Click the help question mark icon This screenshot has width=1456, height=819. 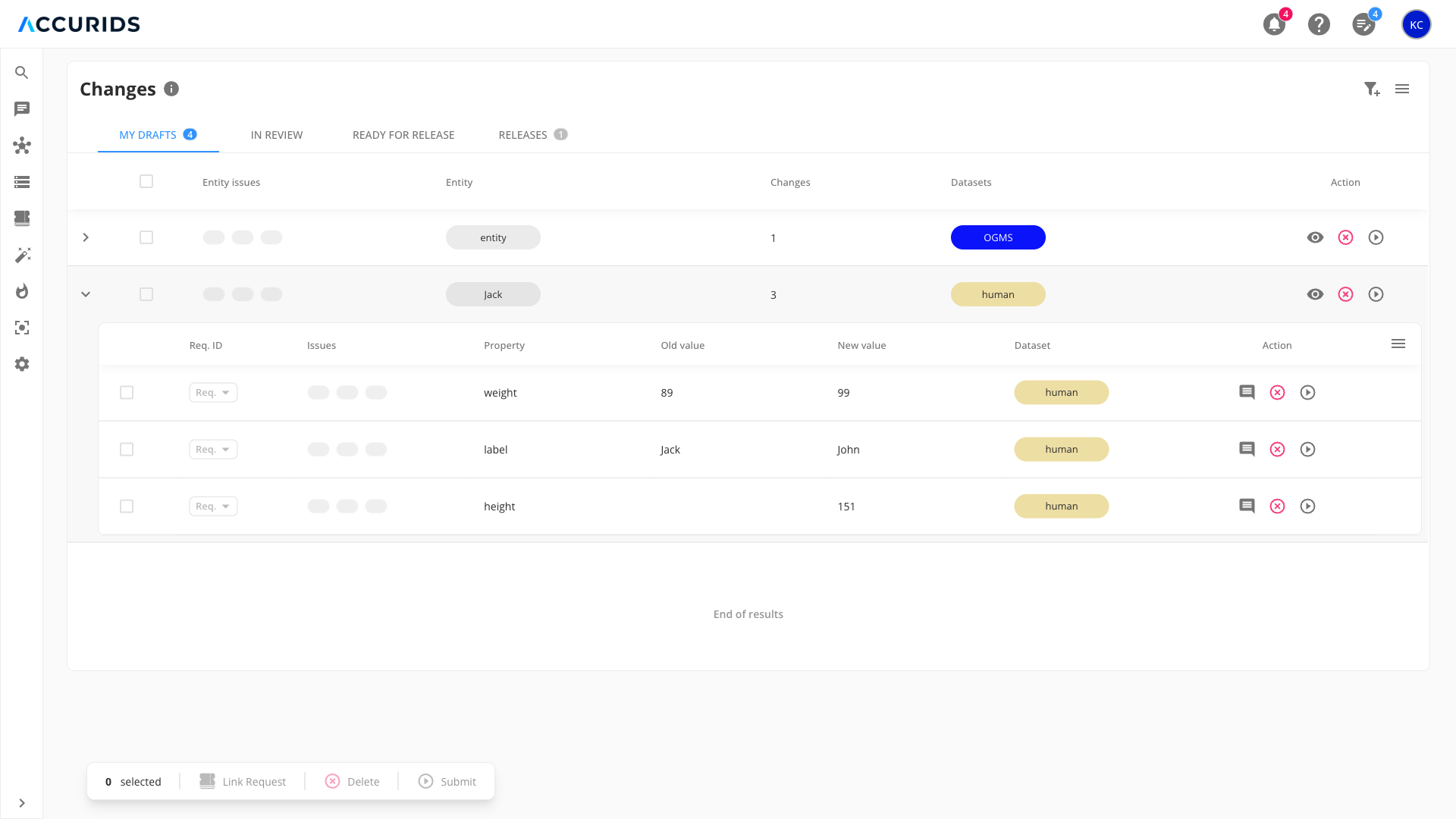[x=1319, y=24]
